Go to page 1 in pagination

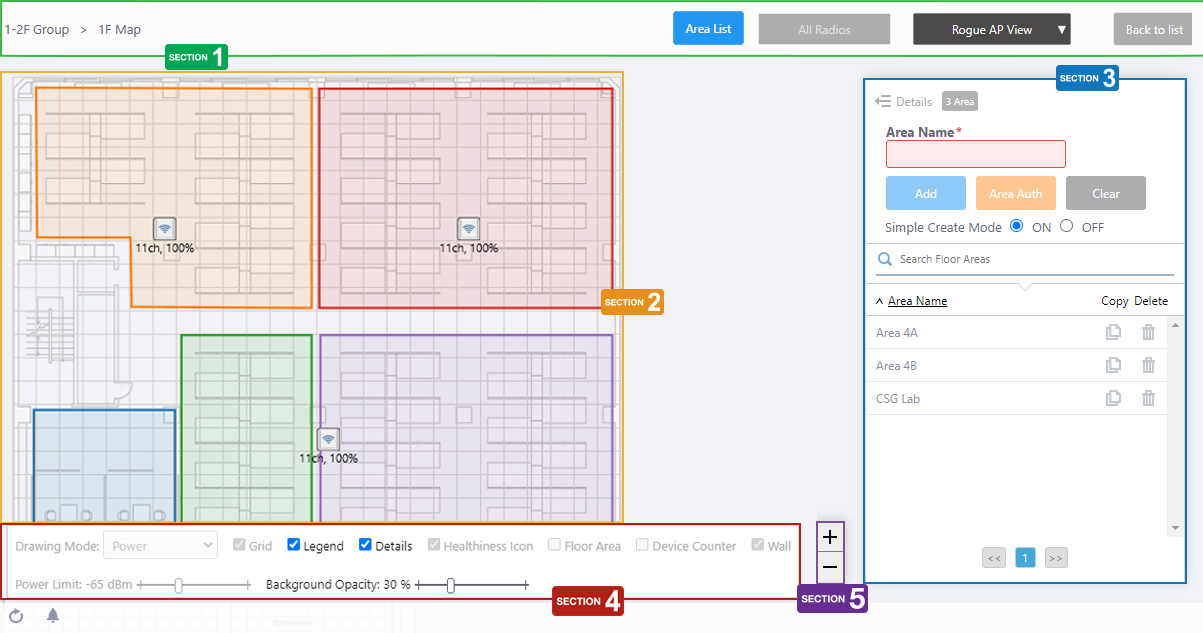click(x=1025, y=558)
